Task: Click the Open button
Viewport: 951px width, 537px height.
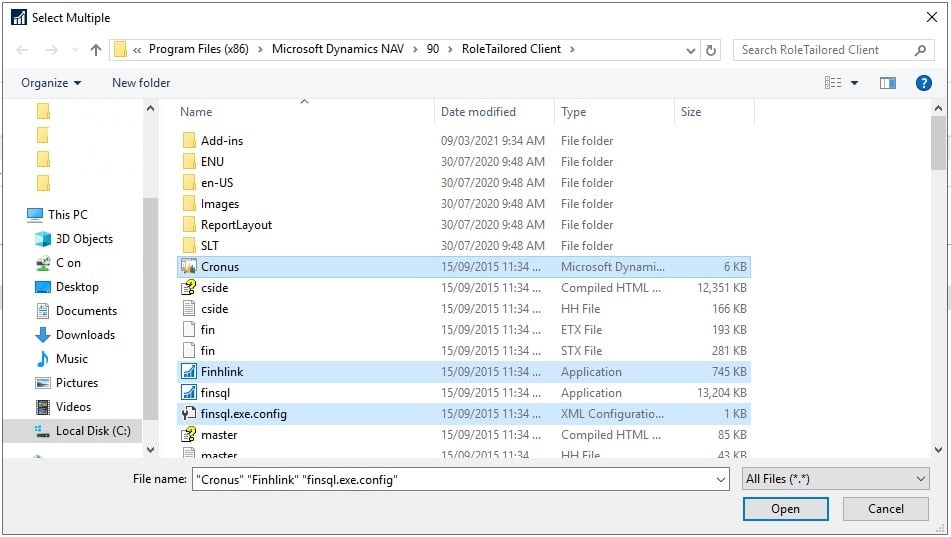Action: [785, 509]
